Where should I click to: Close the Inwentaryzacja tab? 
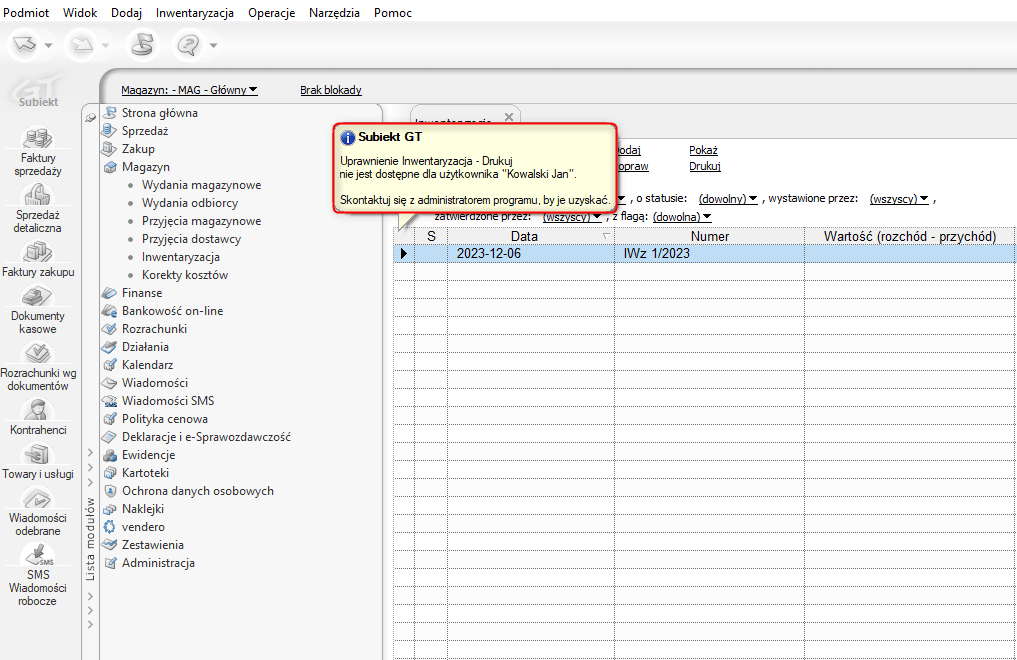click(x=508, y=117)
